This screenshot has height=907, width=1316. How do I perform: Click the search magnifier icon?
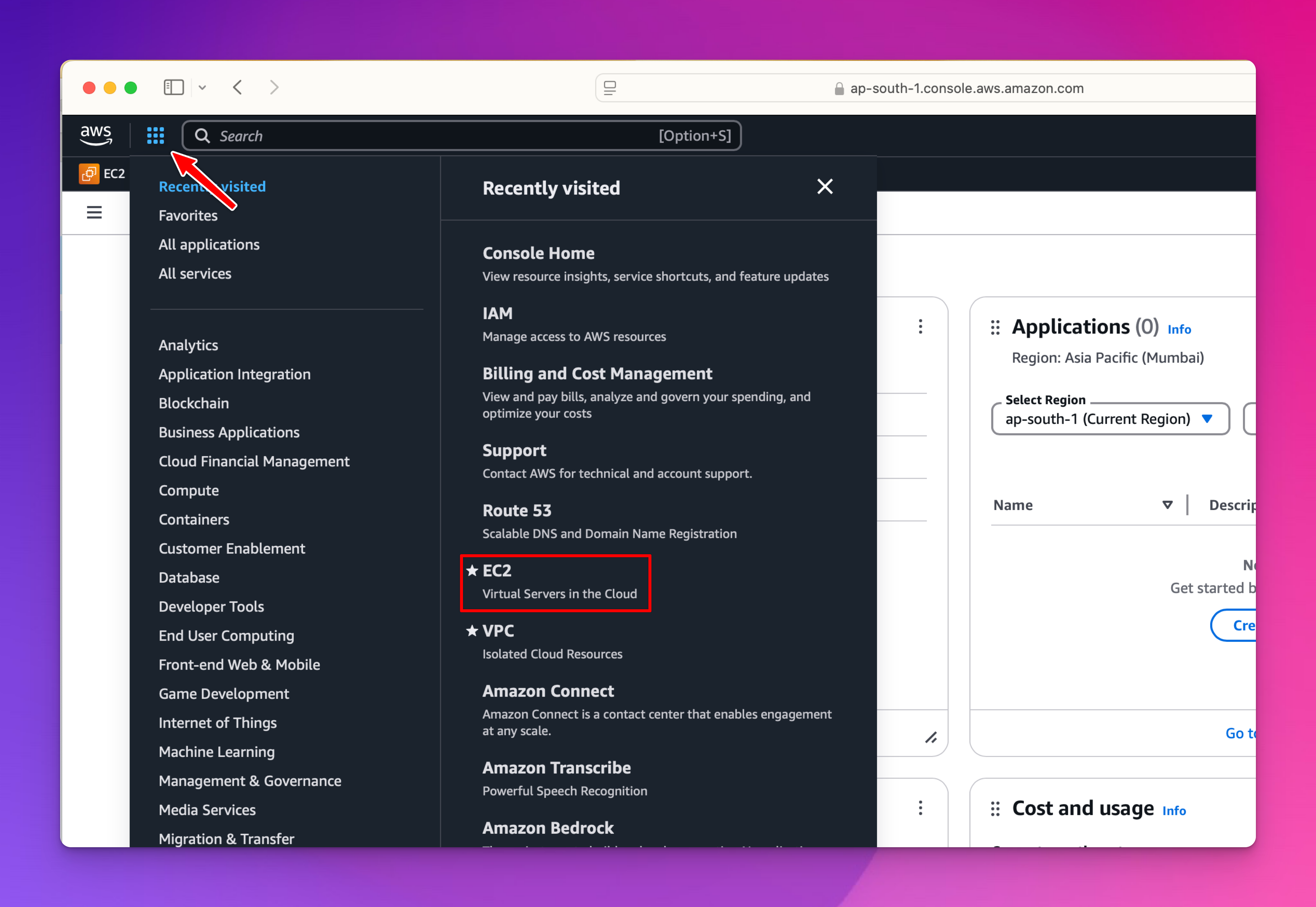[x=202, y=135]
